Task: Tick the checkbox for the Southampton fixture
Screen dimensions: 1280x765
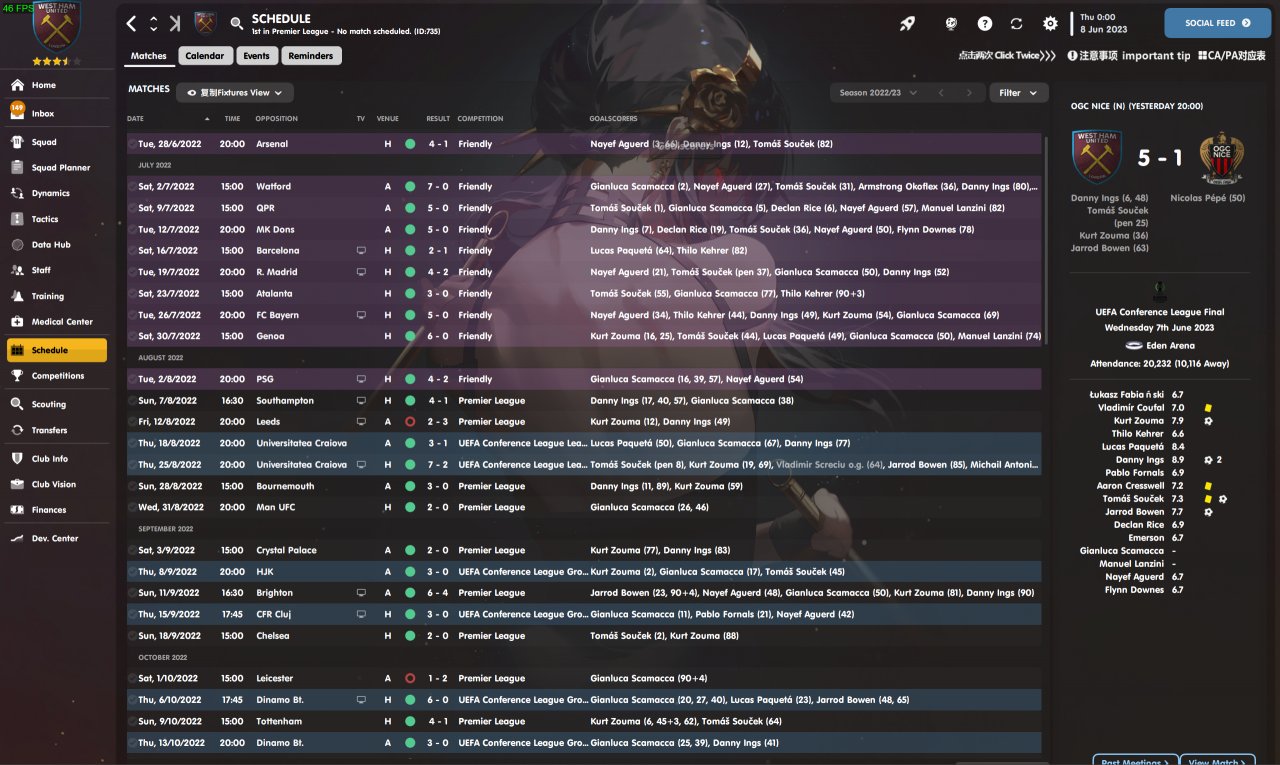Action: pos(133,401)
